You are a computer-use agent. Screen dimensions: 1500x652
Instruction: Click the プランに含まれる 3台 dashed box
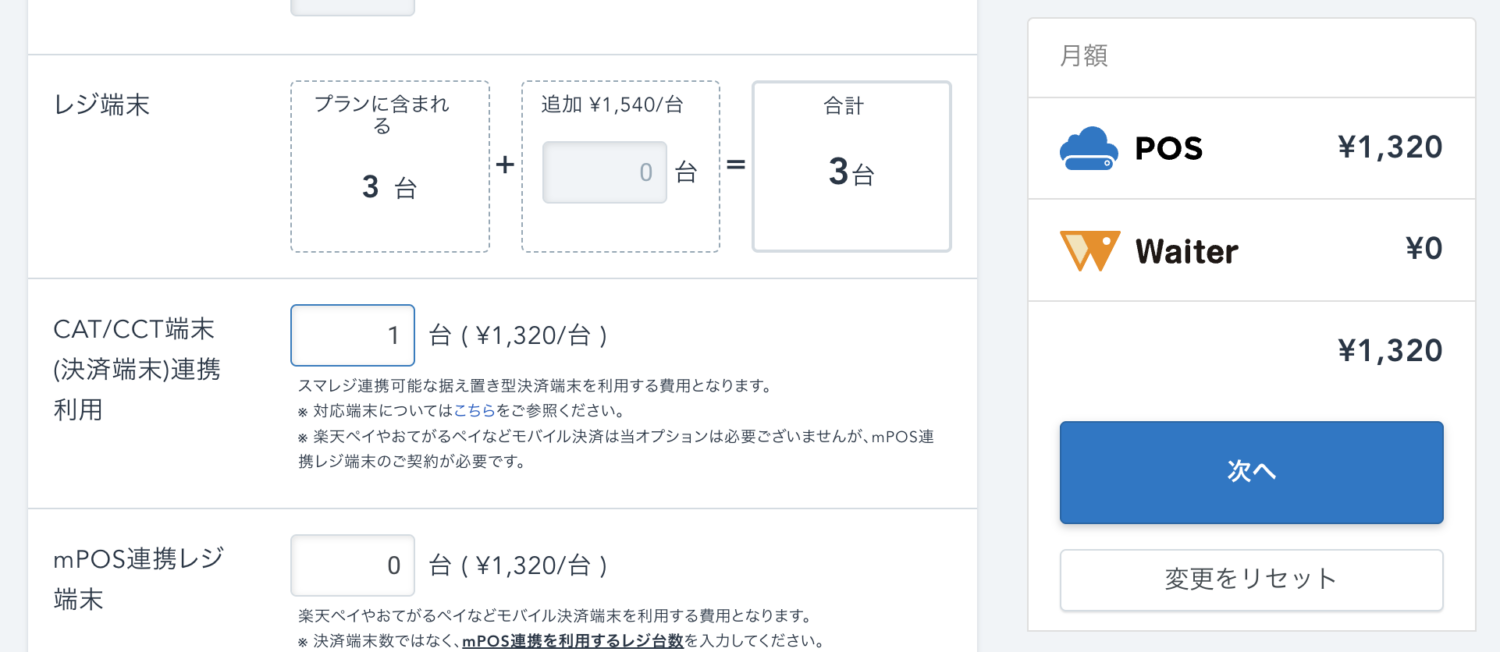pyautogui.click(x=389, y=166)
